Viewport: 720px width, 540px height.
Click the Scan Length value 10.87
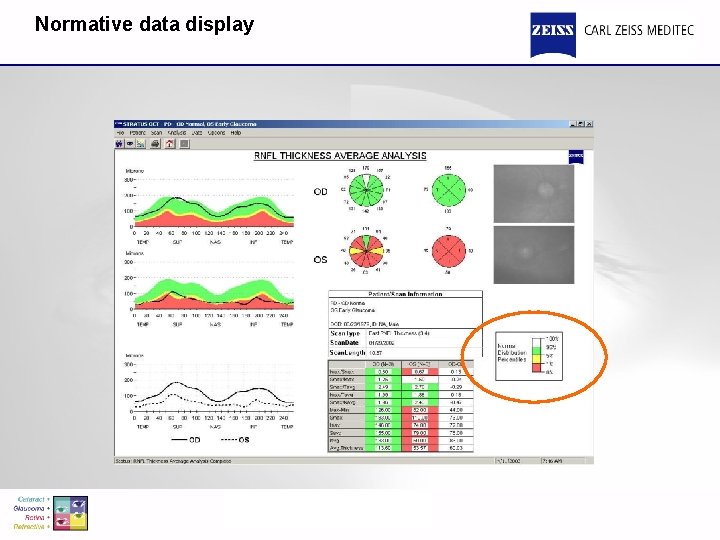pos(376,353)
